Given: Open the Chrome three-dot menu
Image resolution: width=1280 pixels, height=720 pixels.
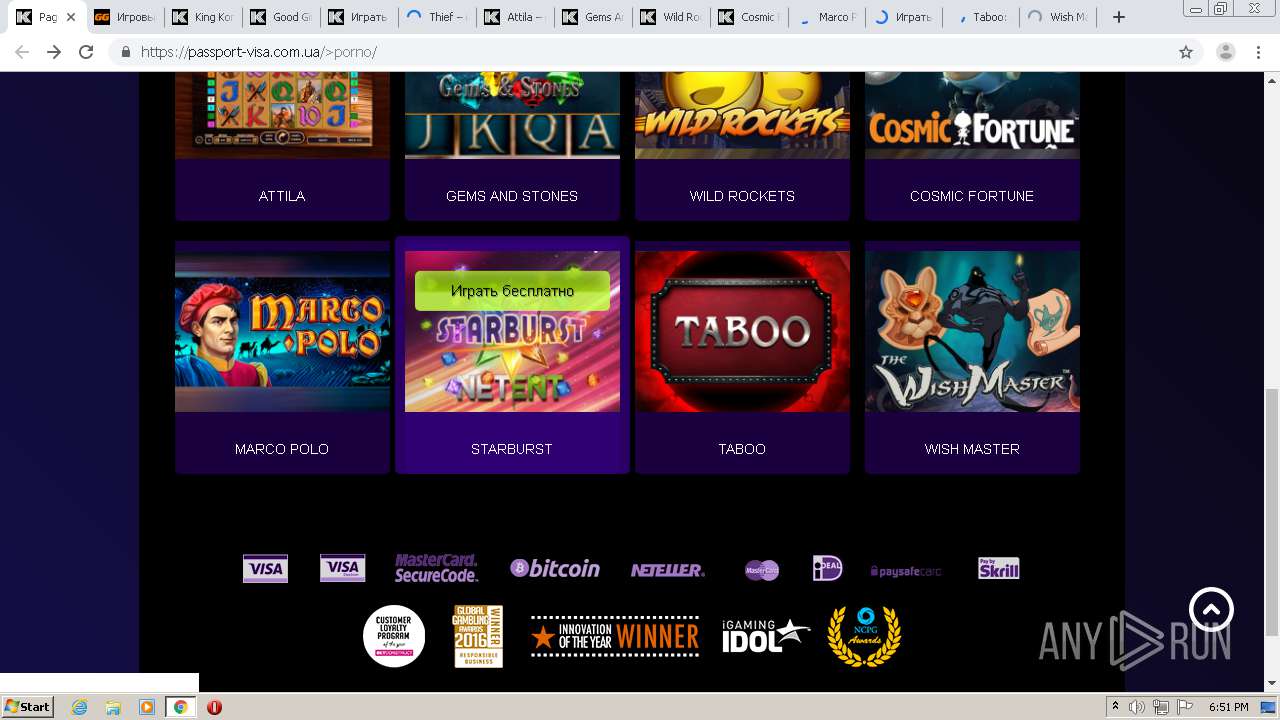Looking at the screenshot, I should point(1259,52).
